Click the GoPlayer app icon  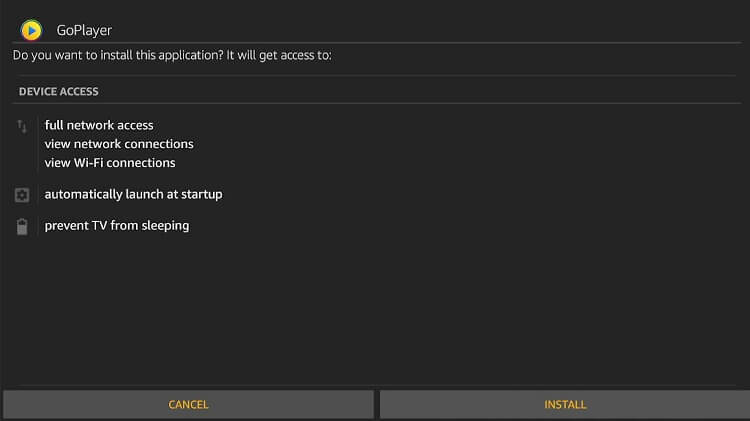[31, 30]
